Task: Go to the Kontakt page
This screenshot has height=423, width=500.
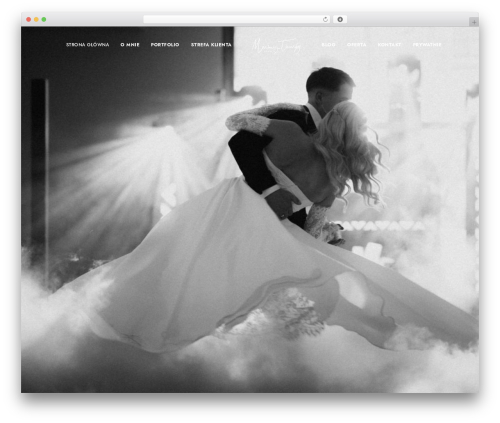Action: 389,45
